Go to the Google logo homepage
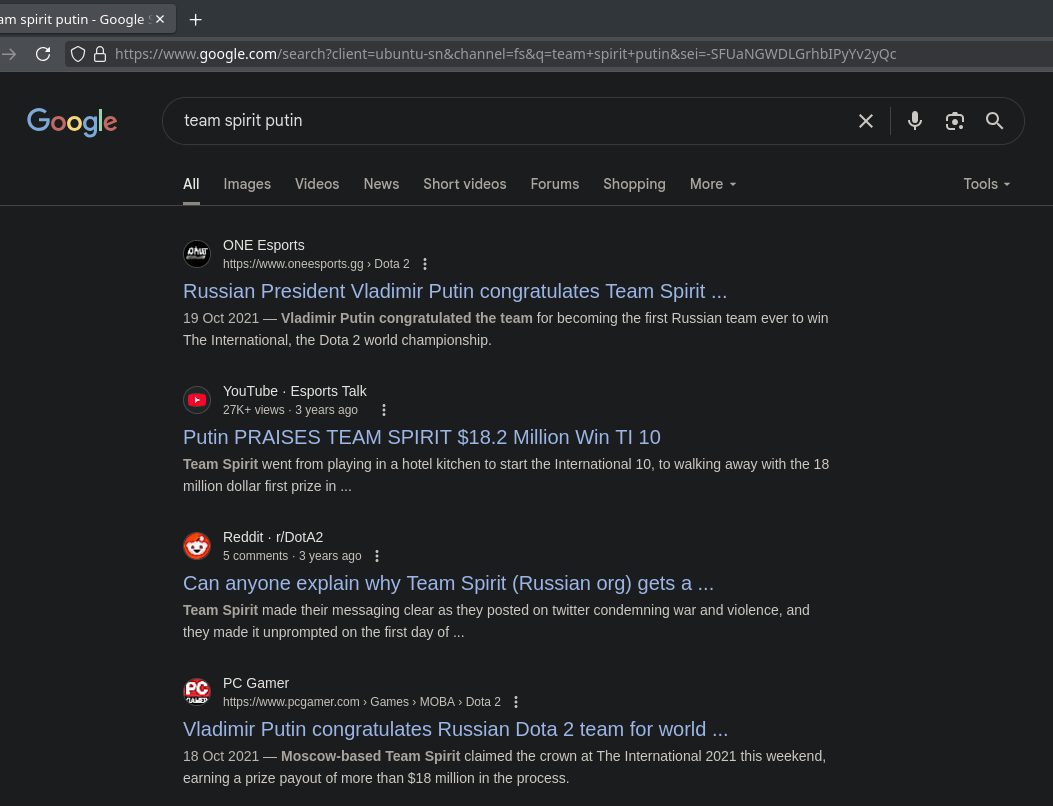Screen dimensions: 1053x806 click(x=72, y=122)
